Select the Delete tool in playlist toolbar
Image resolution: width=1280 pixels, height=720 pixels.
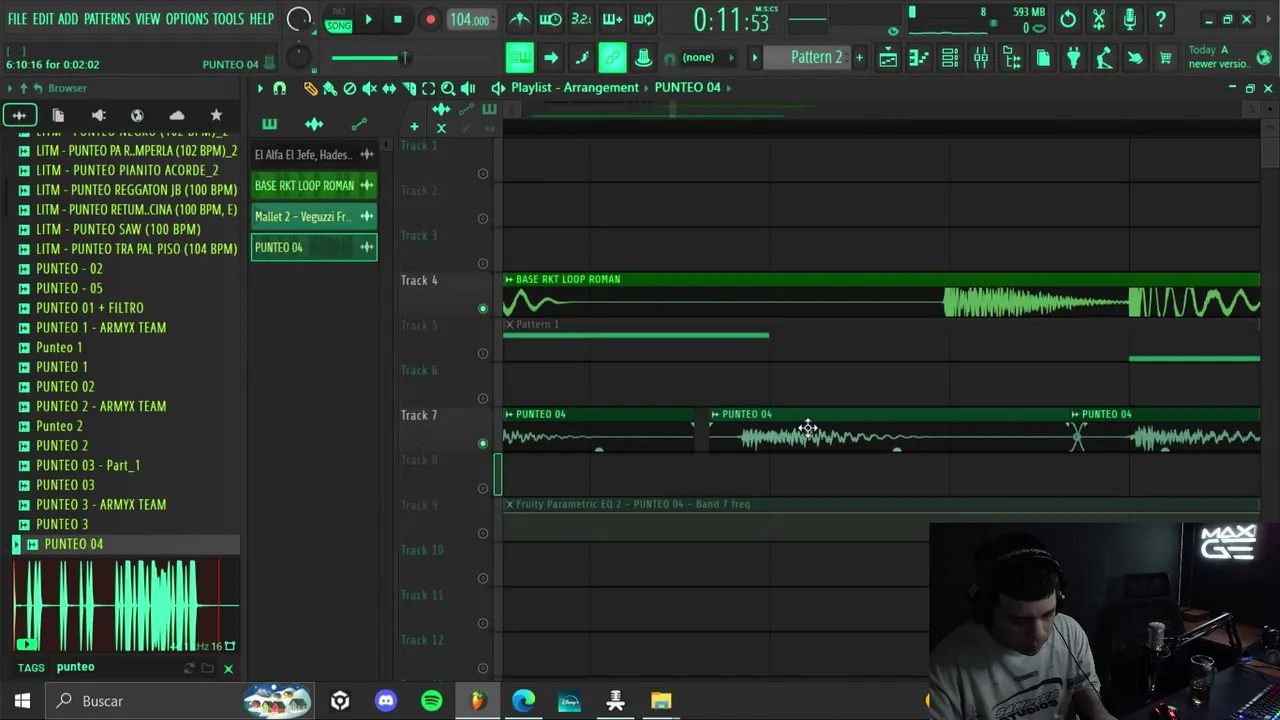tap(350, 88)
